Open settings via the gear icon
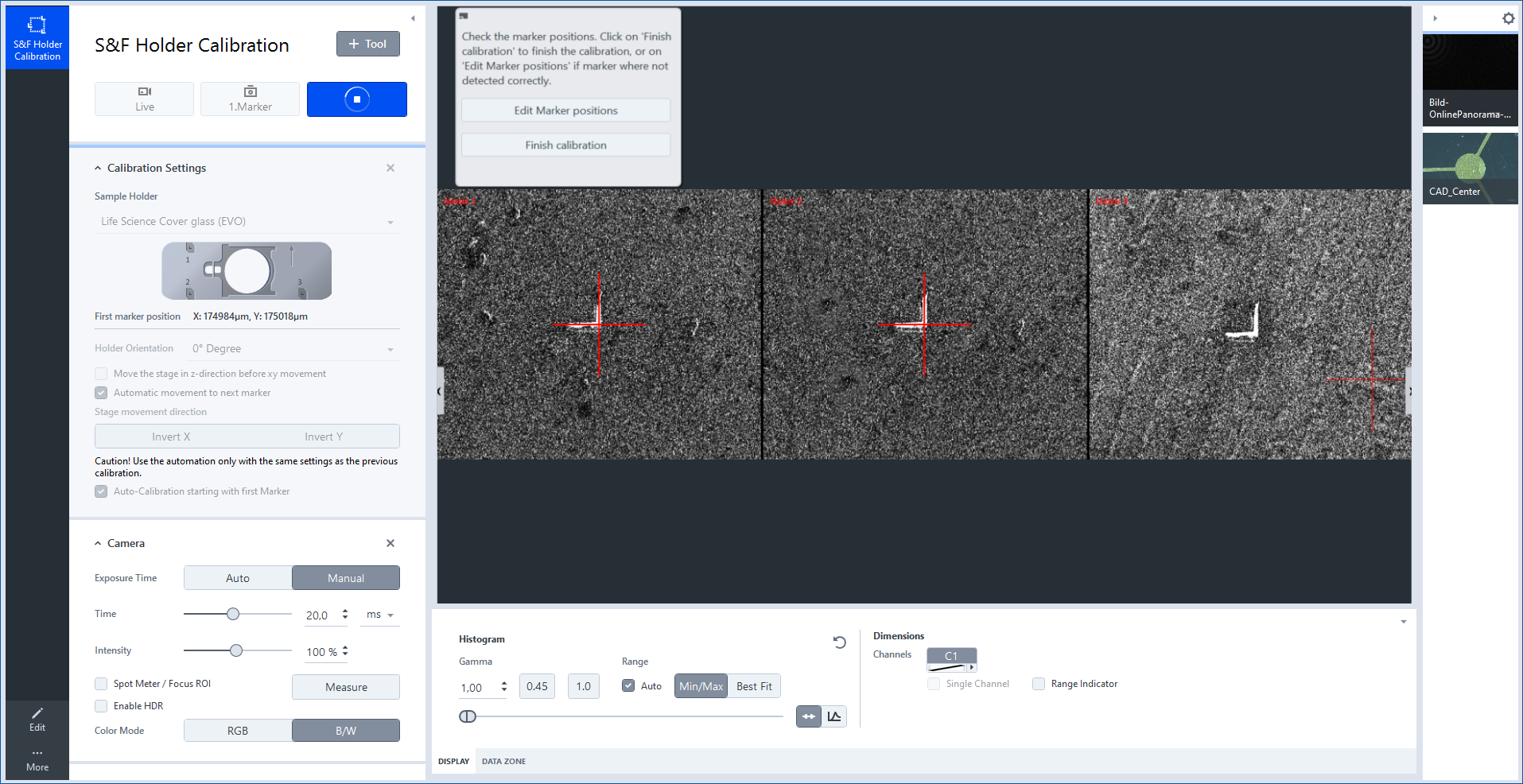The height and width of the screenshot is (784, 1523). 1508,17
